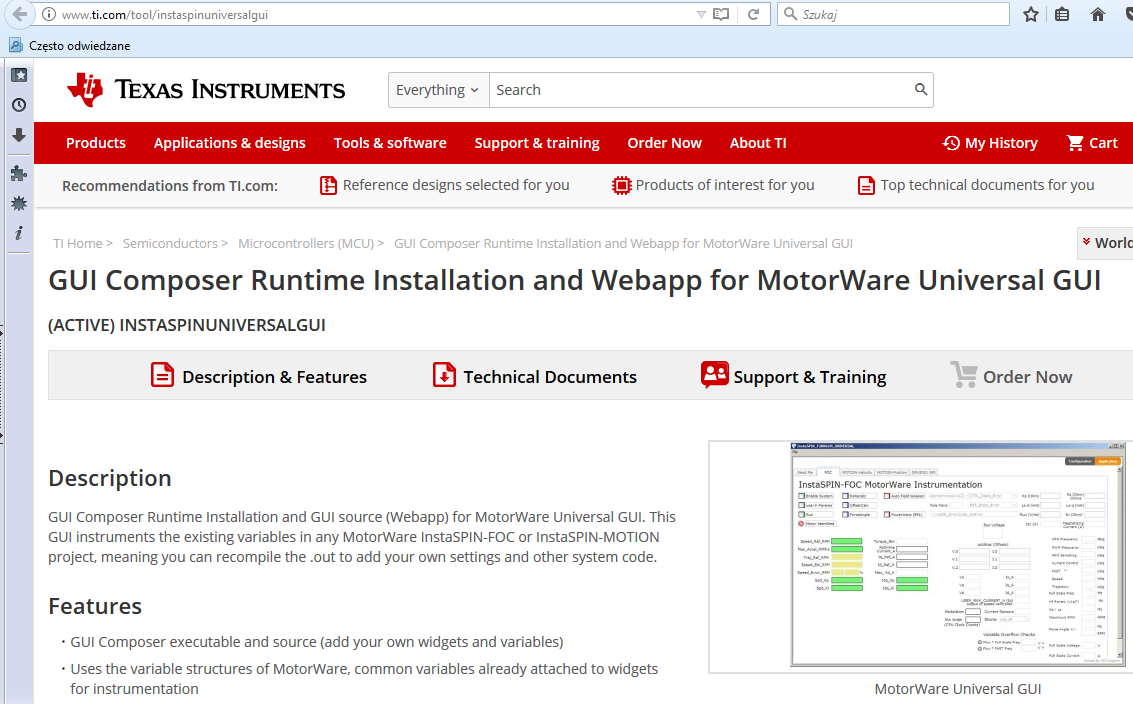
Task: Open the Products menu
Action: [x=95, y=143]
